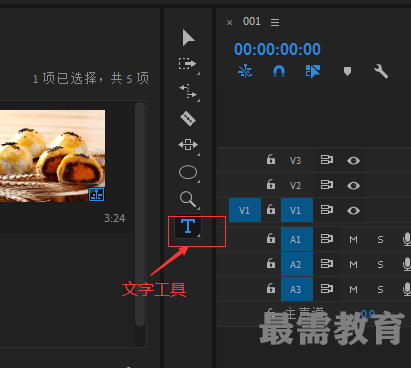This screenshot has width=411, height=368.
Task: Click the project panel vertical scrollbar
Action: (140, 214)
